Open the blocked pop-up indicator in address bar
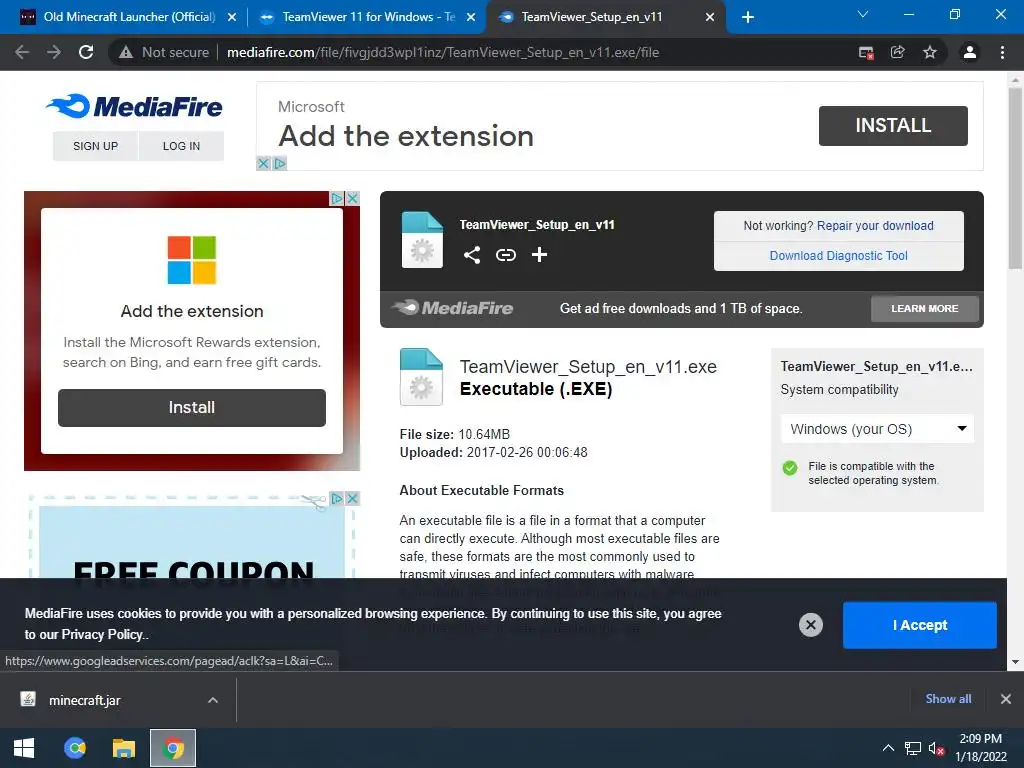Screen dimensions: 1024x768 click(866, 53)
